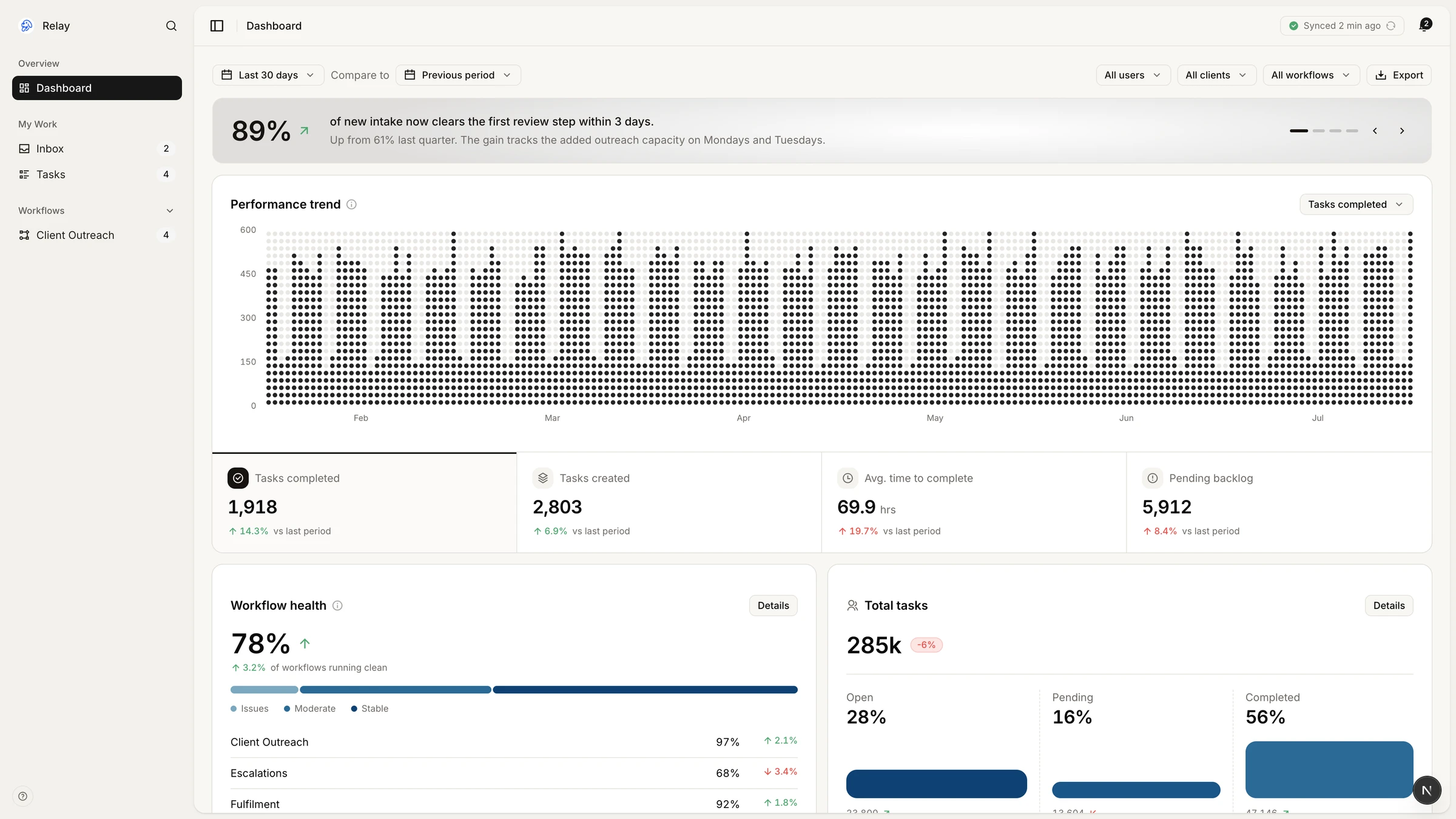Go to the second insight slide indicator
1456x819 pixels.
tap(1319, 131)
